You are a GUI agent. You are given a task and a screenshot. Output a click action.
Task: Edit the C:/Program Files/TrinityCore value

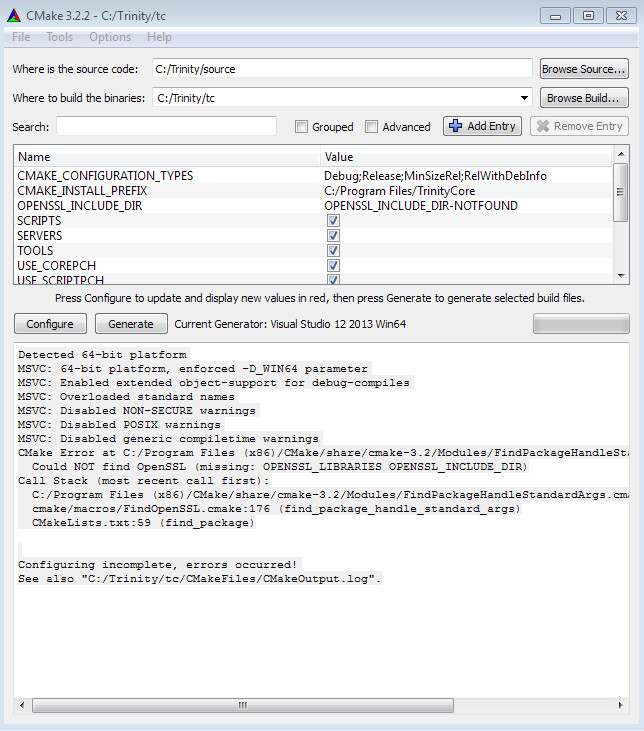tap(400, 191)
